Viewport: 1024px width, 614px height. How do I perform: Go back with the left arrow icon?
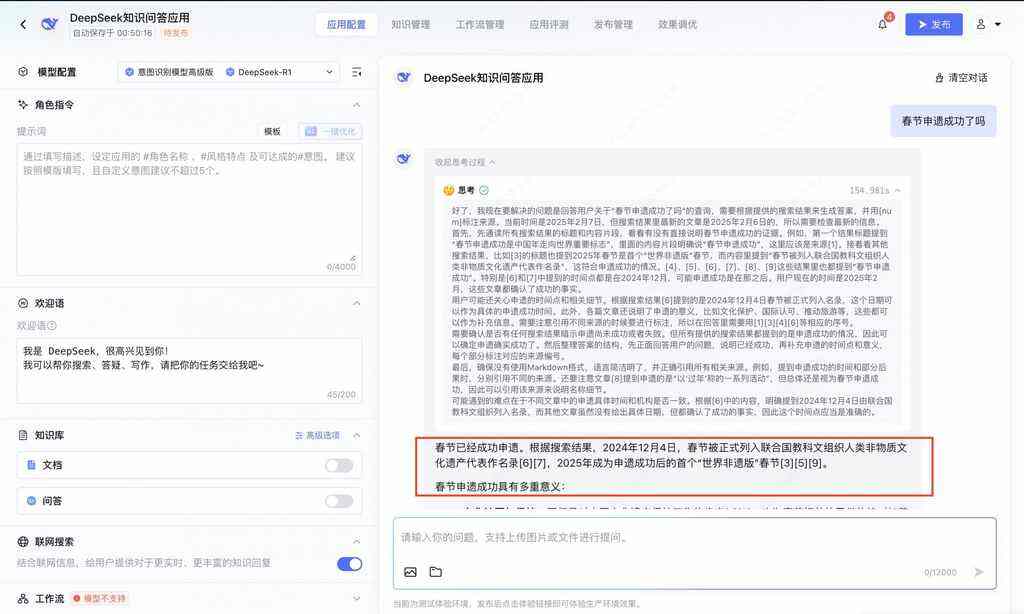[x=24, y=24]
